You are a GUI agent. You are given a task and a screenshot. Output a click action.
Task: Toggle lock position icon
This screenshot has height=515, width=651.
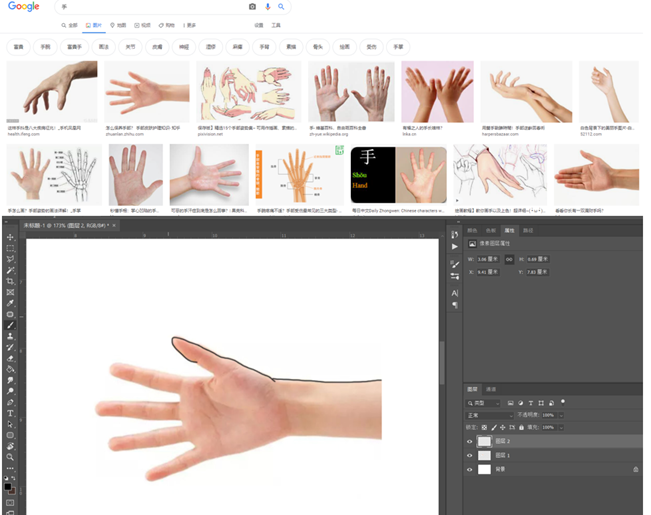(x=503, y=427)
